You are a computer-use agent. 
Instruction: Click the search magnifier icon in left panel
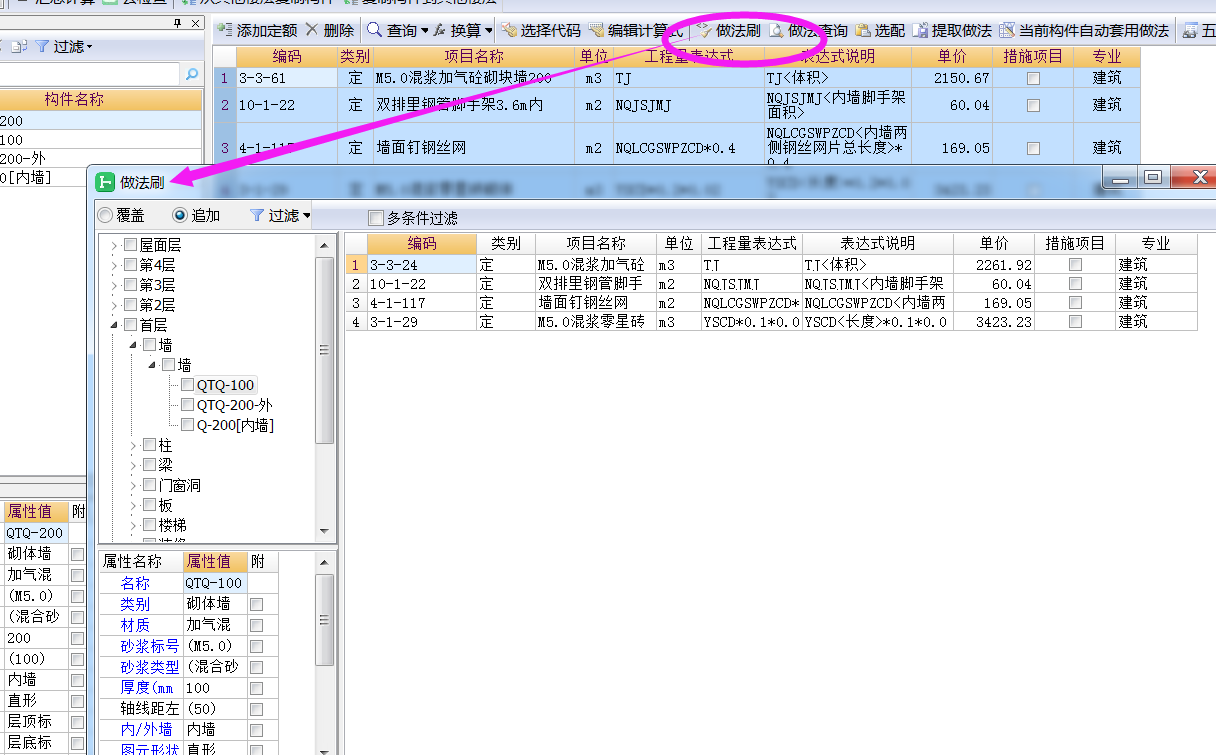click(192, 73)
